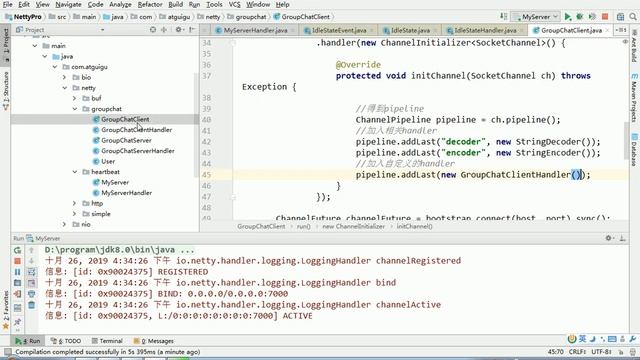Open Search Everywhere magnifier icon
Screen dimensions: 640x360
tap(633, 17)
